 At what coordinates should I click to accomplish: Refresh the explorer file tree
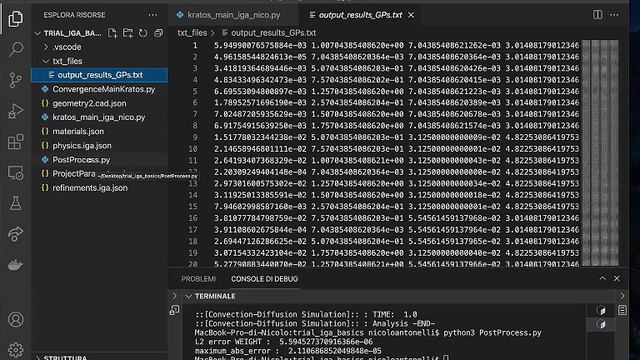point(143,33)
